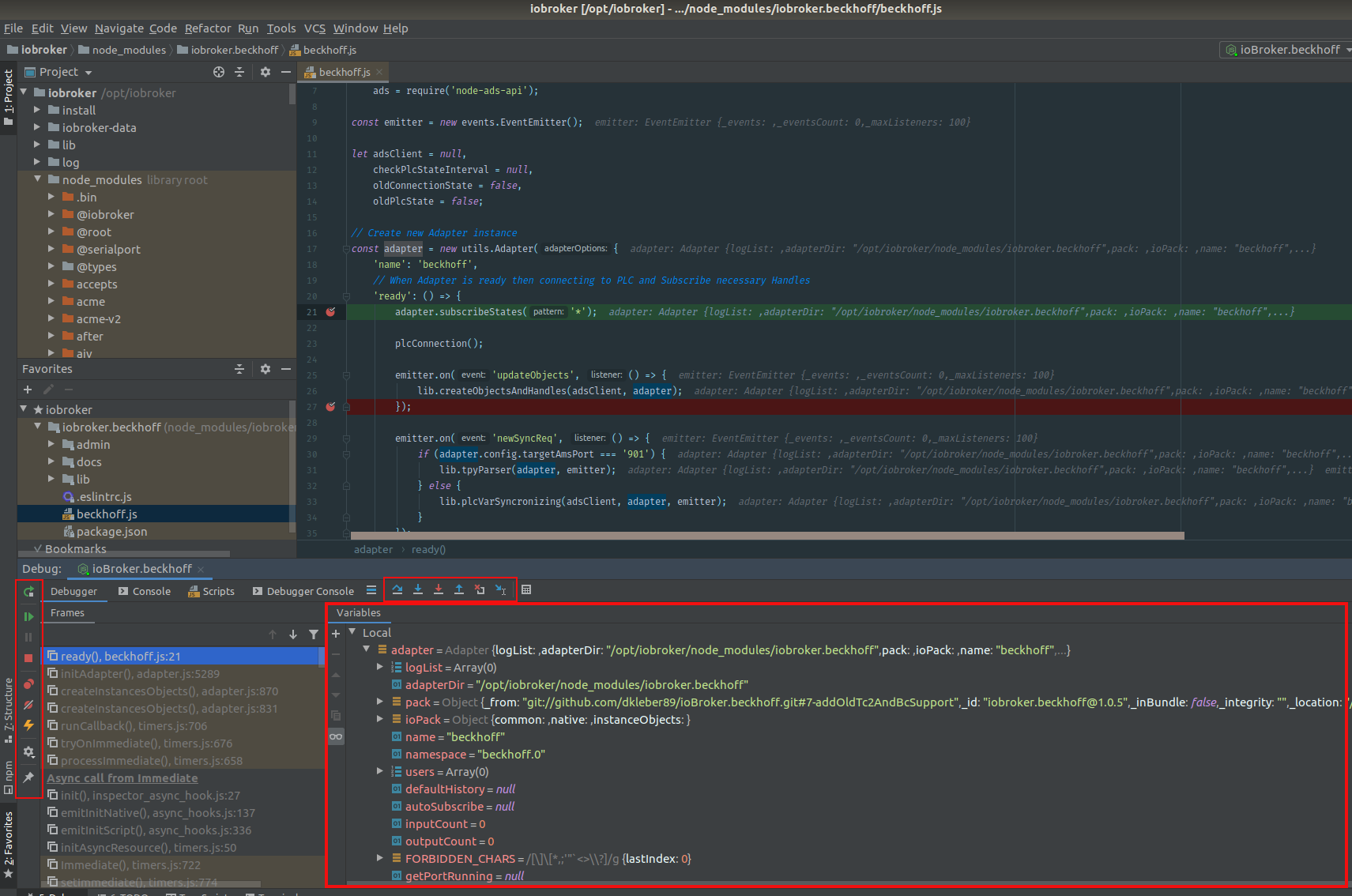Switch to the Scripts tab
The image size is (1352, 896).
[x=211, y=591]
